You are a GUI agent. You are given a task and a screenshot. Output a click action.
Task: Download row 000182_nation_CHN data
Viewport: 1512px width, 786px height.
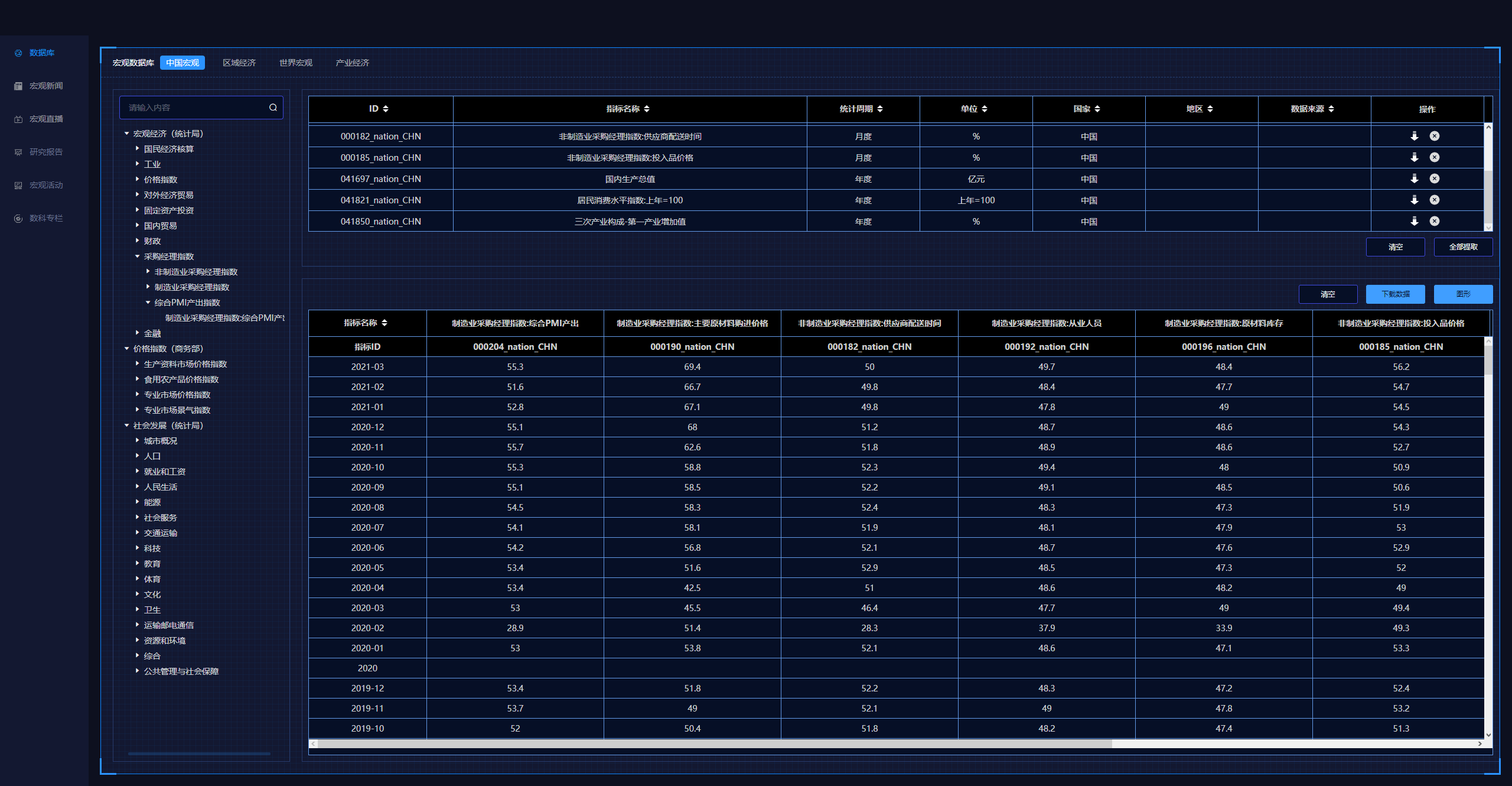pos(1415,136)
